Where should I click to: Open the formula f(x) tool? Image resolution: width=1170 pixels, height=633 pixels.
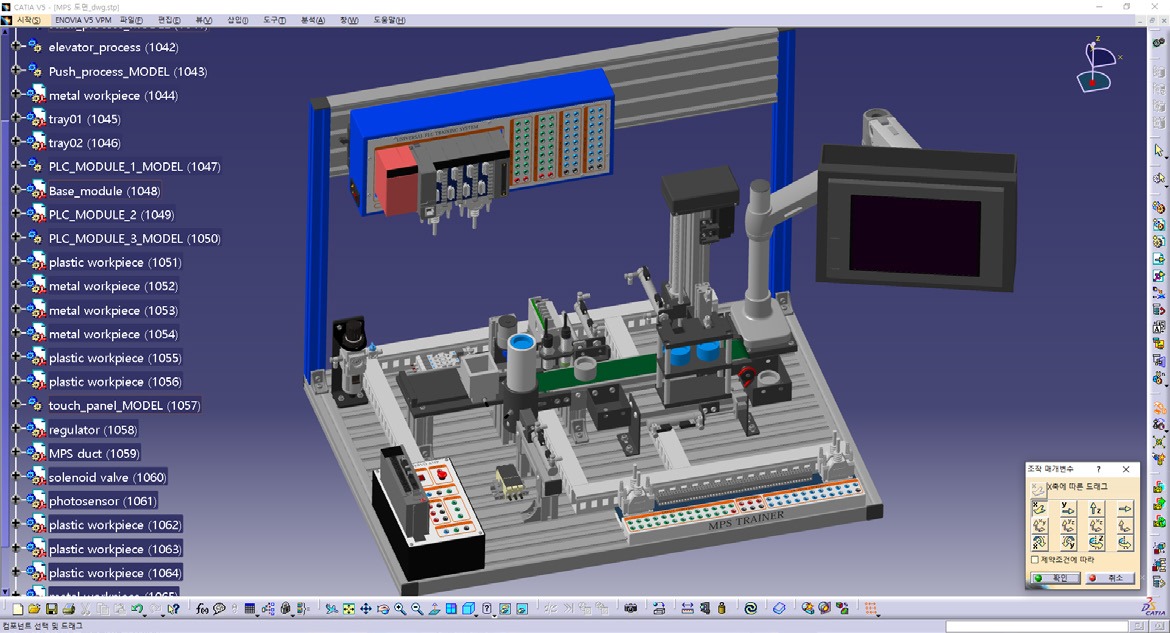(x=202, y=609)
